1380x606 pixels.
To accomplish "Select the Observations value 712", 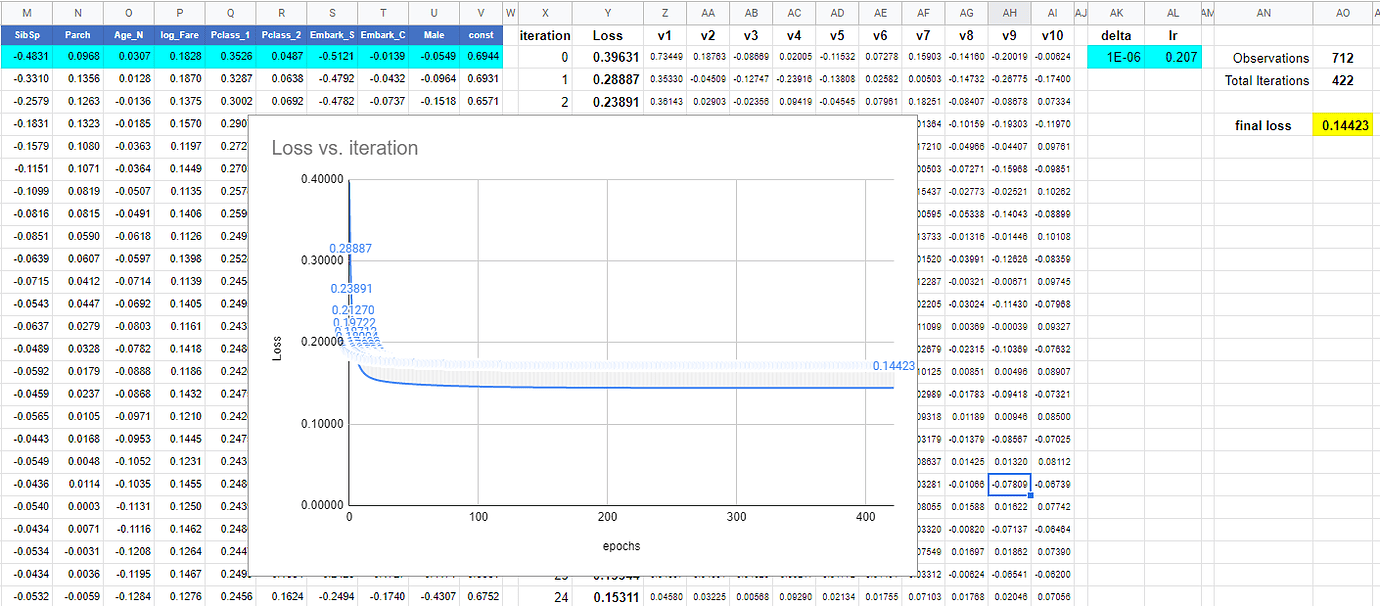I will coord(1343,58).
